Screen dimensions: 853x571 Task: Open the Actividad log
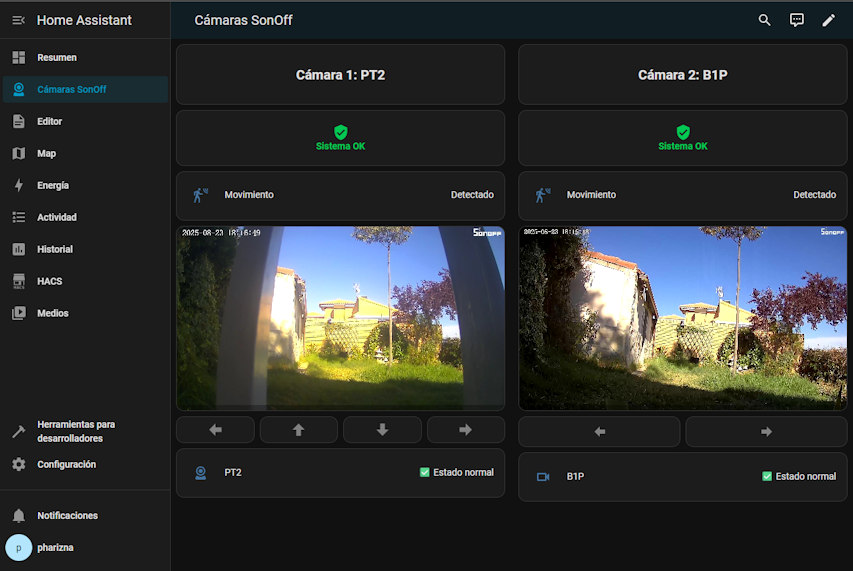(x=85, y=217)
